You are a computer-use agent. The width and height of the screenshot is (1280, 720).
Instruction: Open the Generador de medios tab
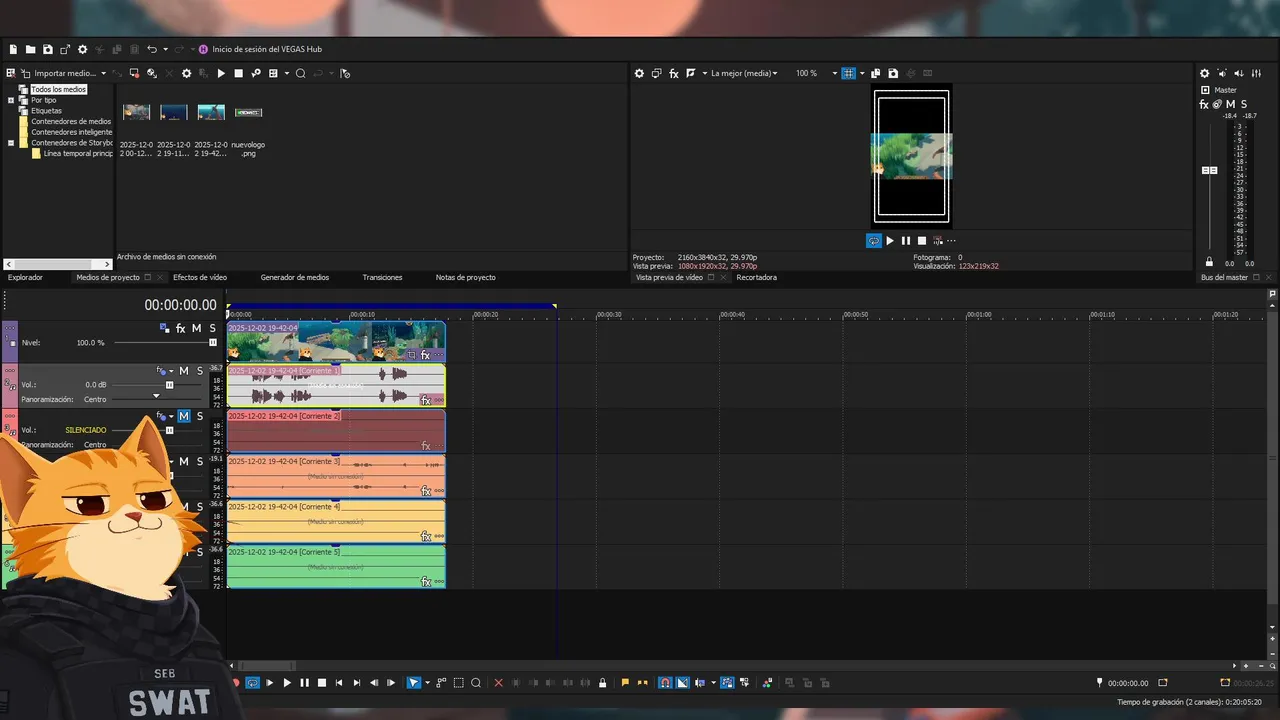[295, 277]
